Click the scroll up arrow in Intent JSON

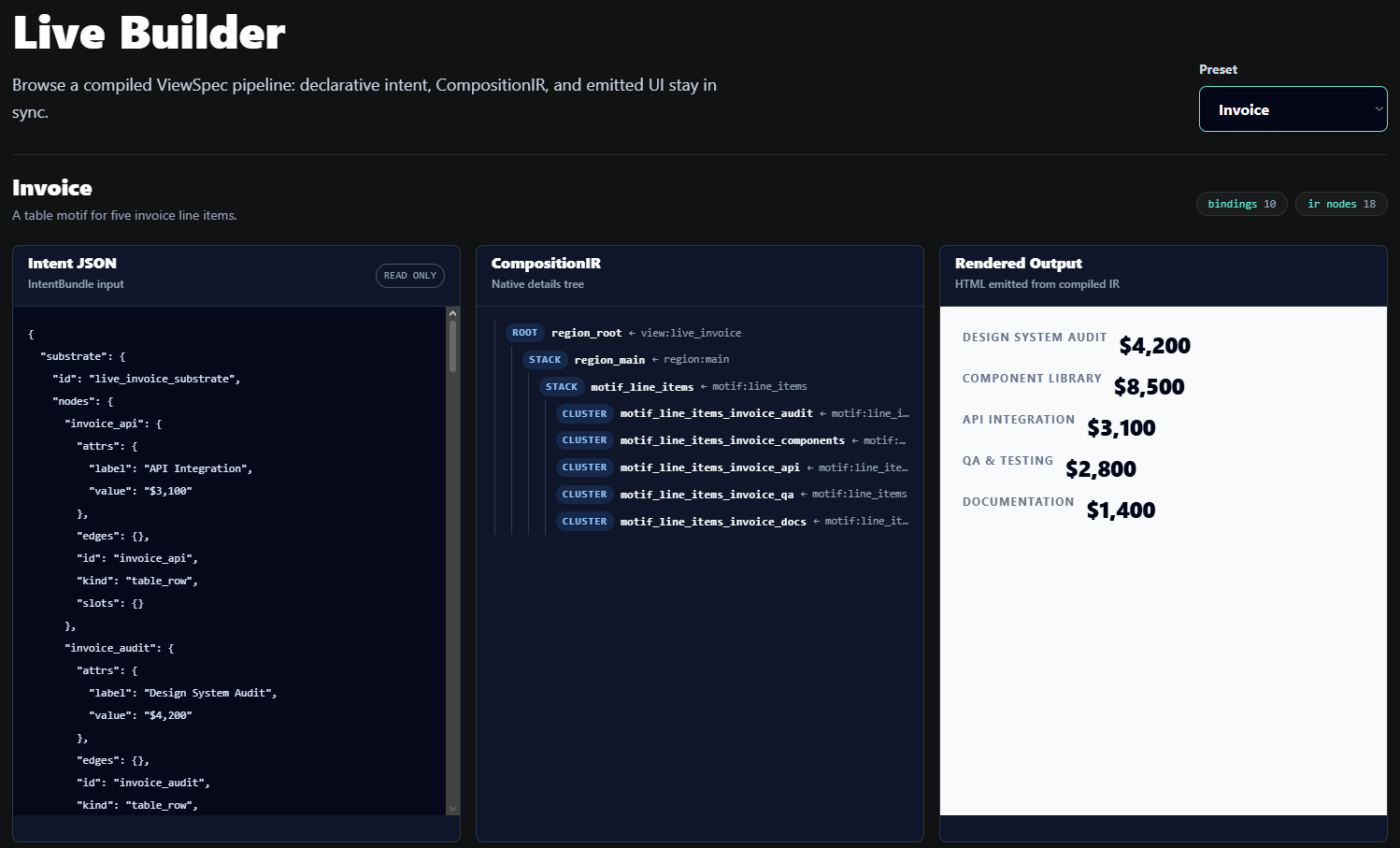tap(453, 314)
